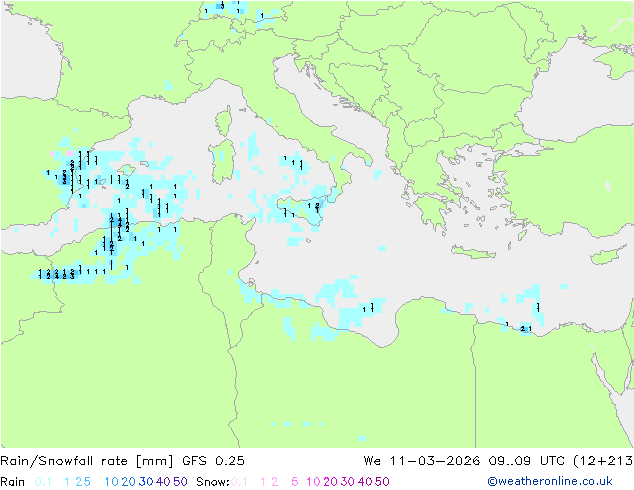Select the Rain 30 legend value
Image resolution: width=634 pixels, height=490 pixels.
click(146, 482)
